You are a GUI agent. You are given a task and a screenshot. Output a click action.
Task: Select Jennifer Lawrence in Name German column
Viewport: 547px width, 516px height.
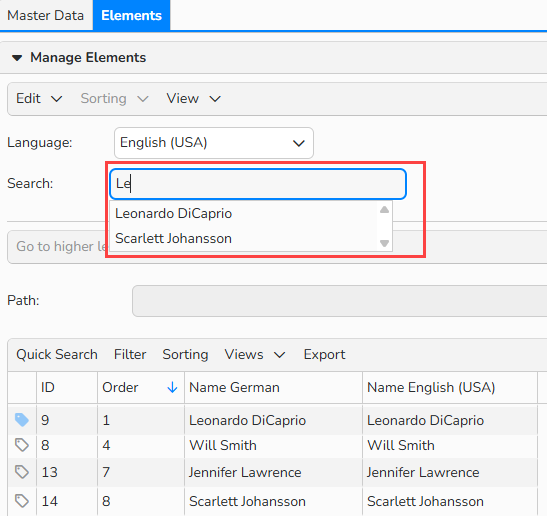(x=245, y=472)
